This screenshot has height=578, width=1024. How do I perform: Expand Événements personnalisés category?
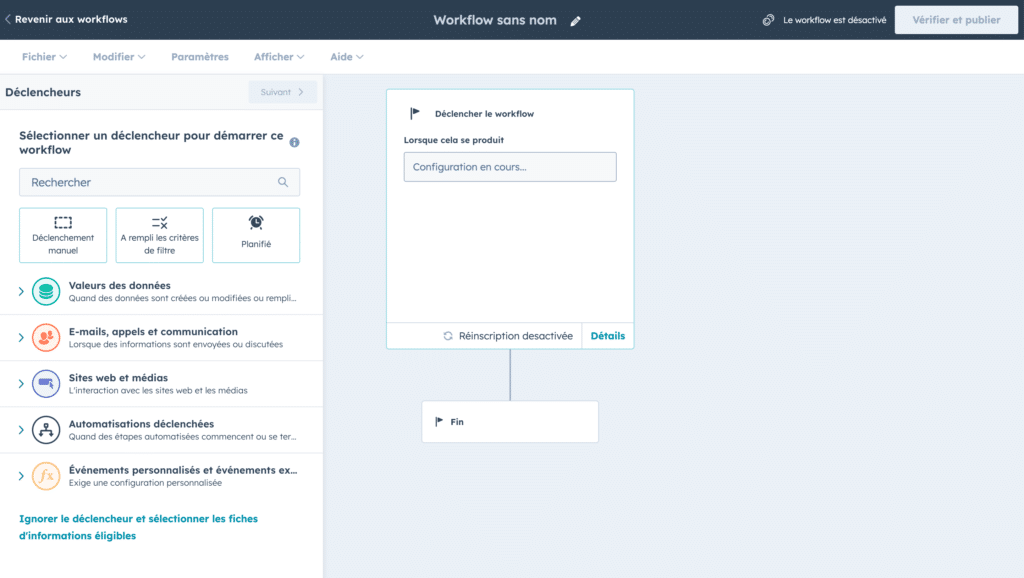(x=21, y=476)
